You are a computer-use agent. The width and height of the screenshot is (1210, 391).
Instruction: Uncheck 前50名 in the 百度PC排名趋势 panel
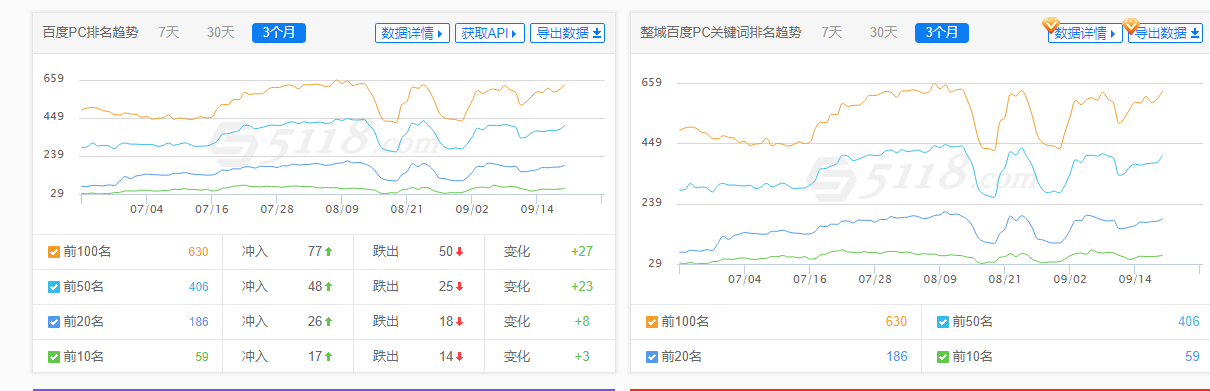tap(54, 287)
